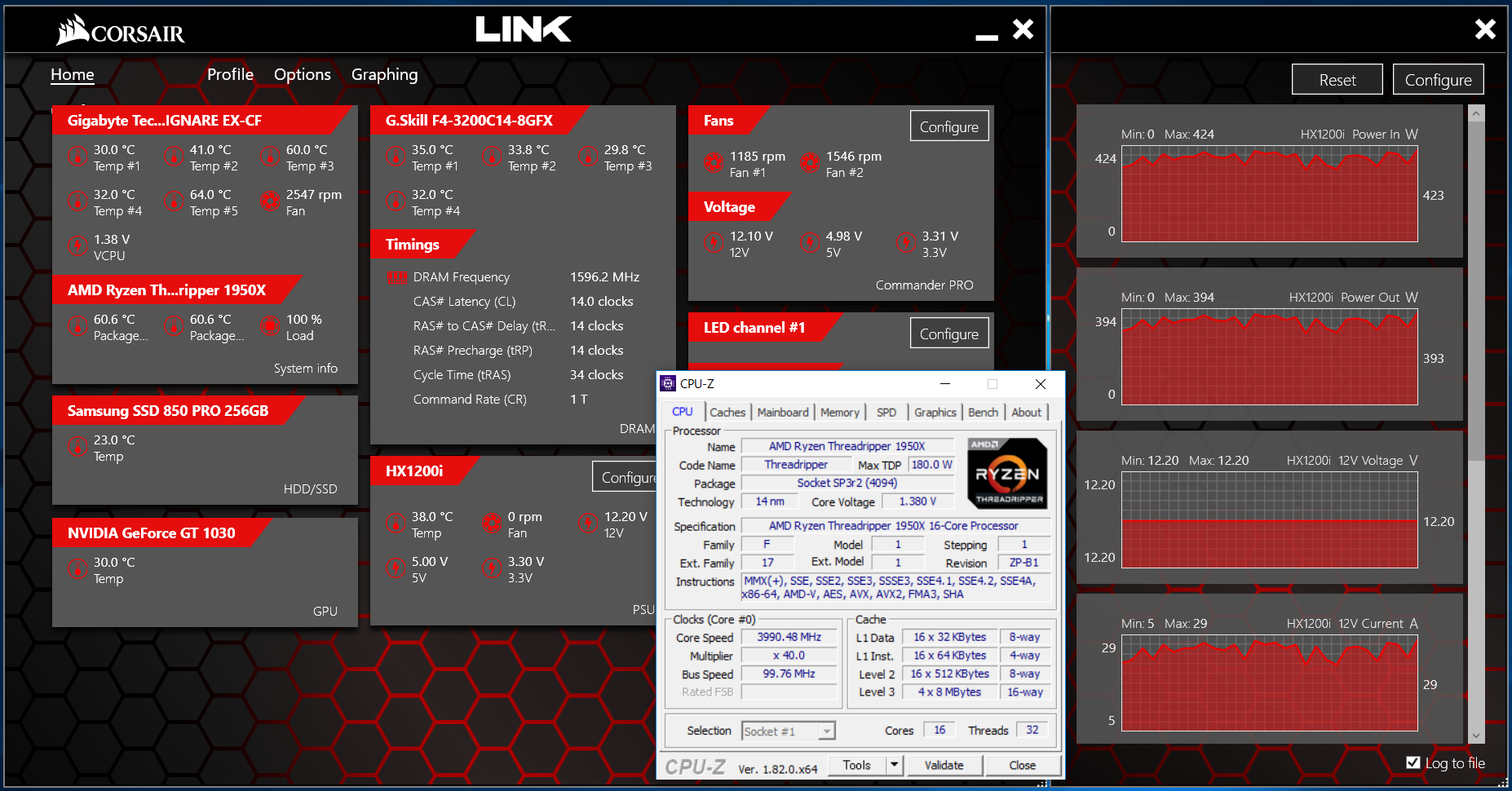The height and width of the screenshot is (791, 1512).
Task: Click the HX1200i 0 rpm fan icon
Action: [x=492, y=523]
